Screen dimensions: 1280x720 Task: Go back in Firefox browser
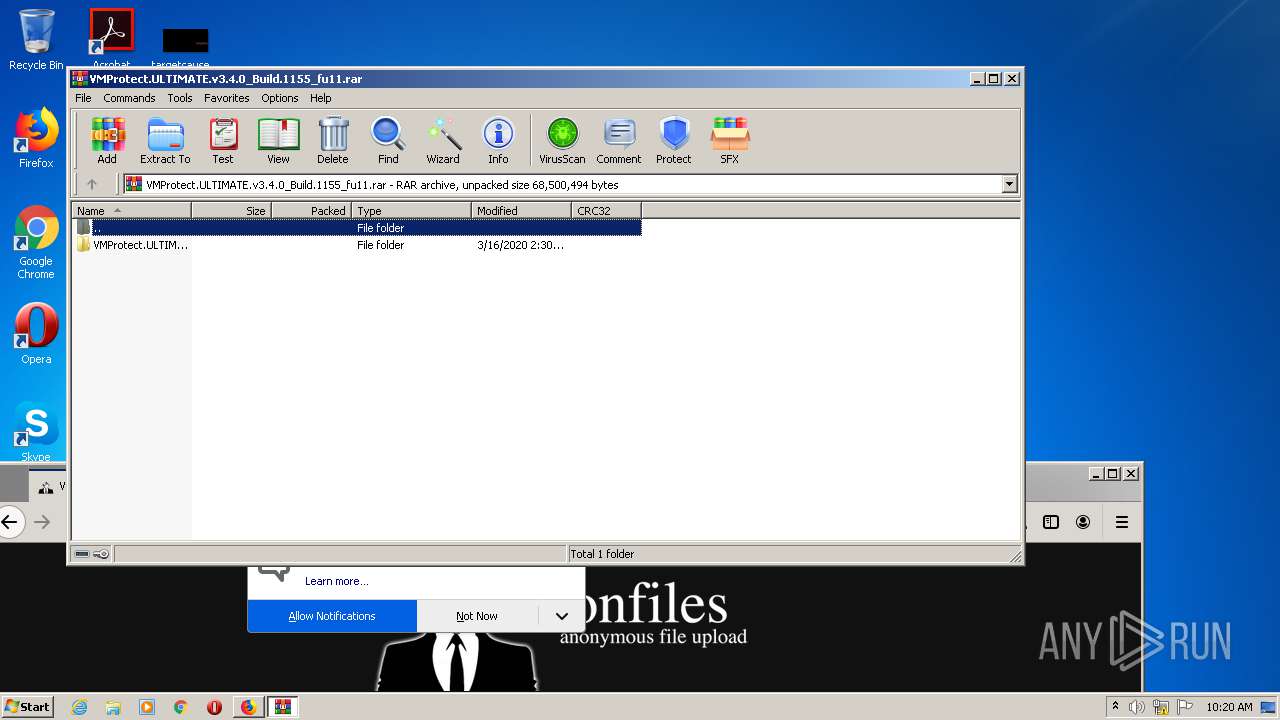(x=10, y=521)
